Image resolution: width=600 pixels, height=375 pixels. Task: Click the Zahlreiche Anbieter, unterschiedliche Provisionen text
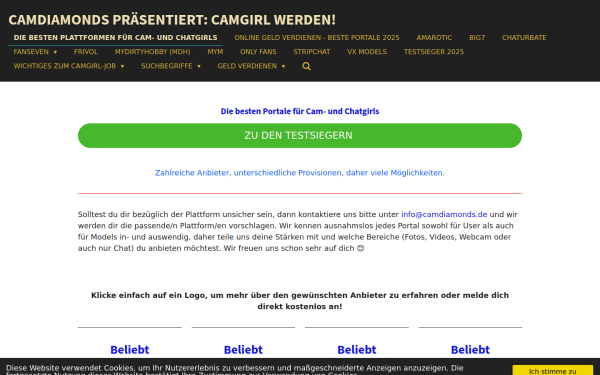pyautogui.click(x=300, y=173)
